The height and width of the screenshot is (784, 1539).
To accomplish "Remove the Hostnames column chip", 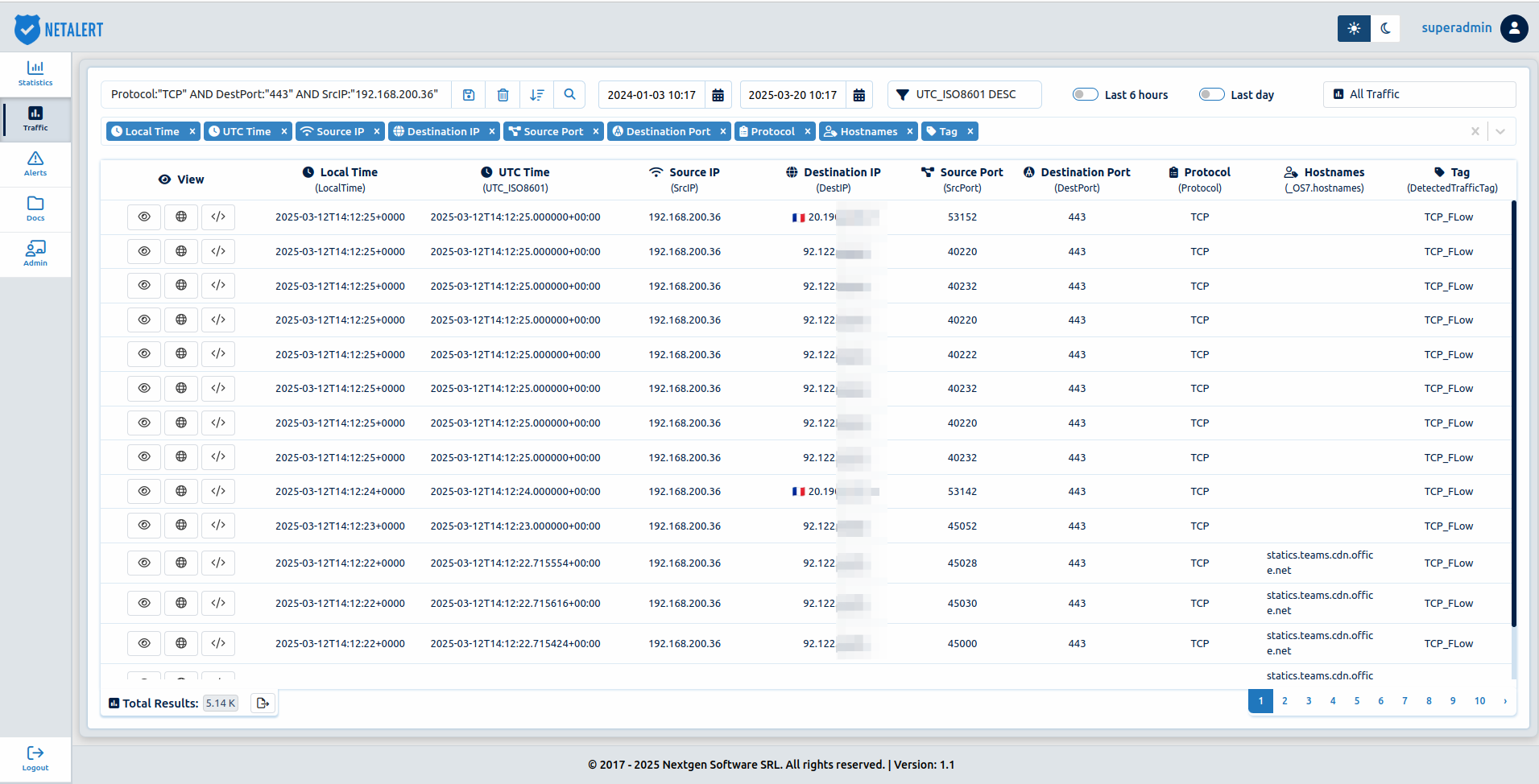I will [x=909, y=131].
